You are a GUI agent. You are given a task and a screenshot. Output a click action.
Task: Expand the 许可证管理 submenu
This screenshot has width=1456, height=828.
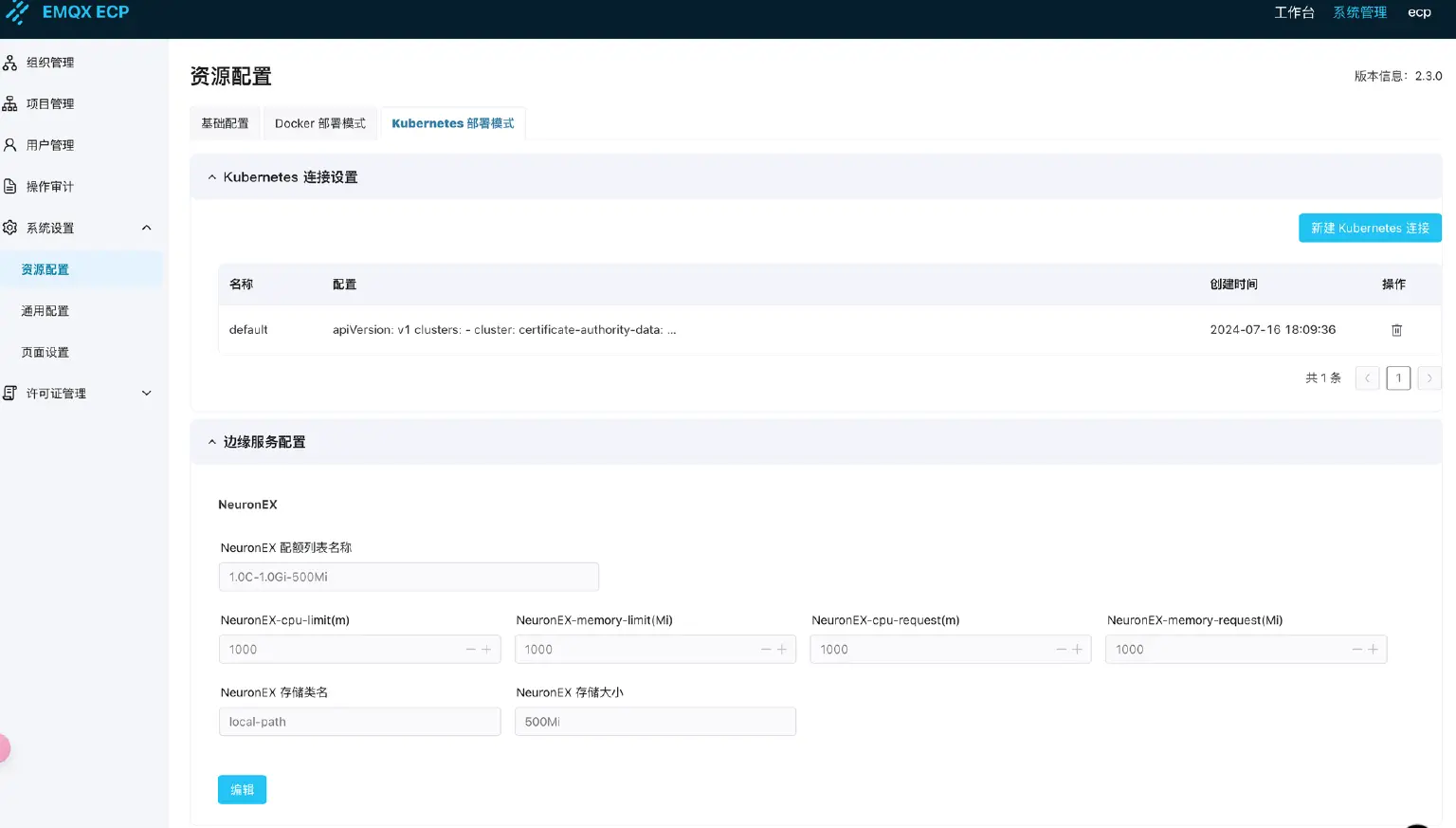tap(146, 393)
